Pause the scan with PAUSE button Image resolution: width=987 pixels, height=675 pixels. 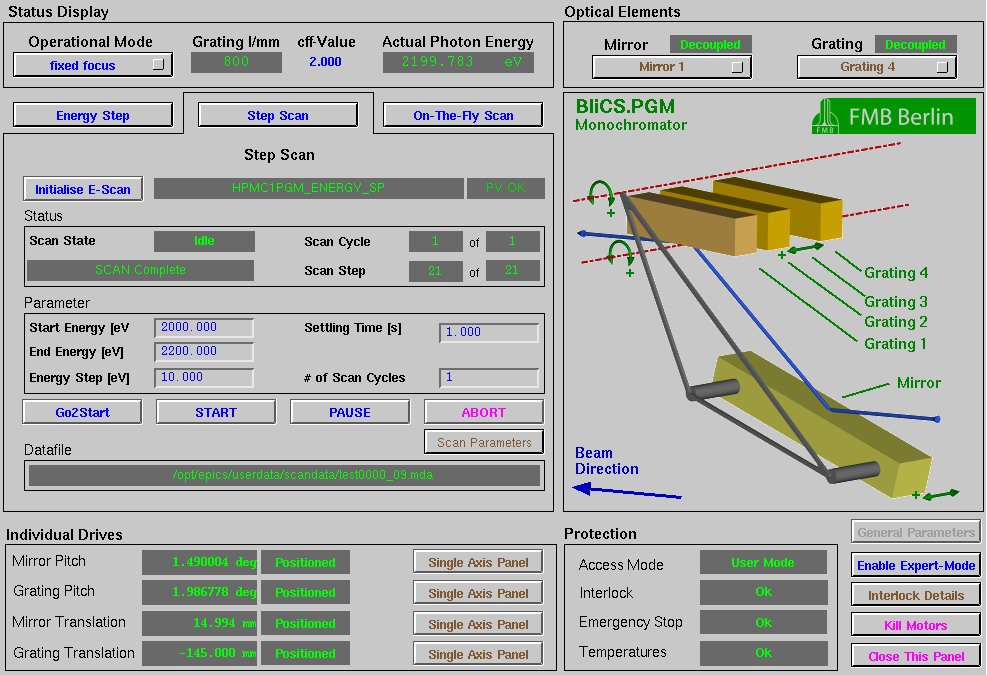[x=350, y=412]
